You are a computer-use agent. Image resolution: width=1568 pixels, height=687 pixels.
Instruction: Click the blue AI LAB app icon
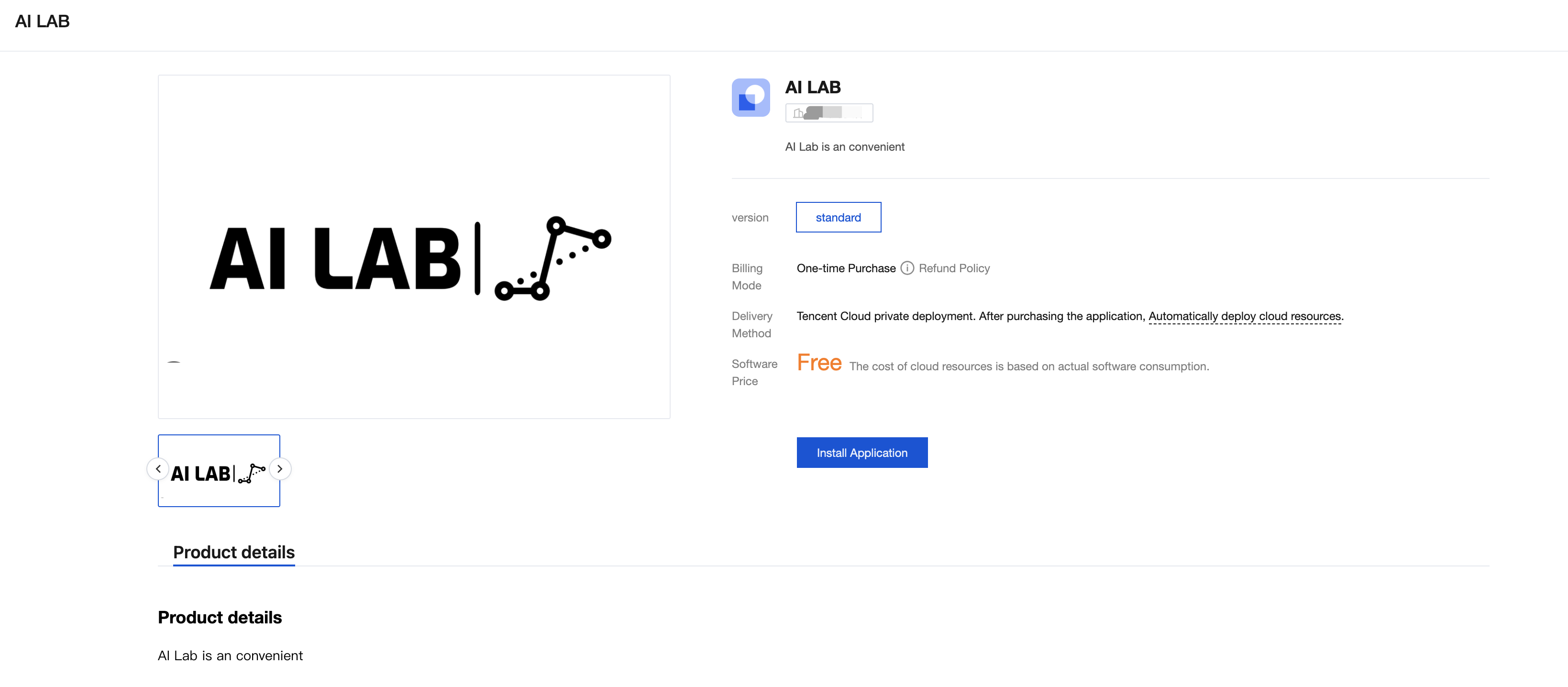coord(750,98)
